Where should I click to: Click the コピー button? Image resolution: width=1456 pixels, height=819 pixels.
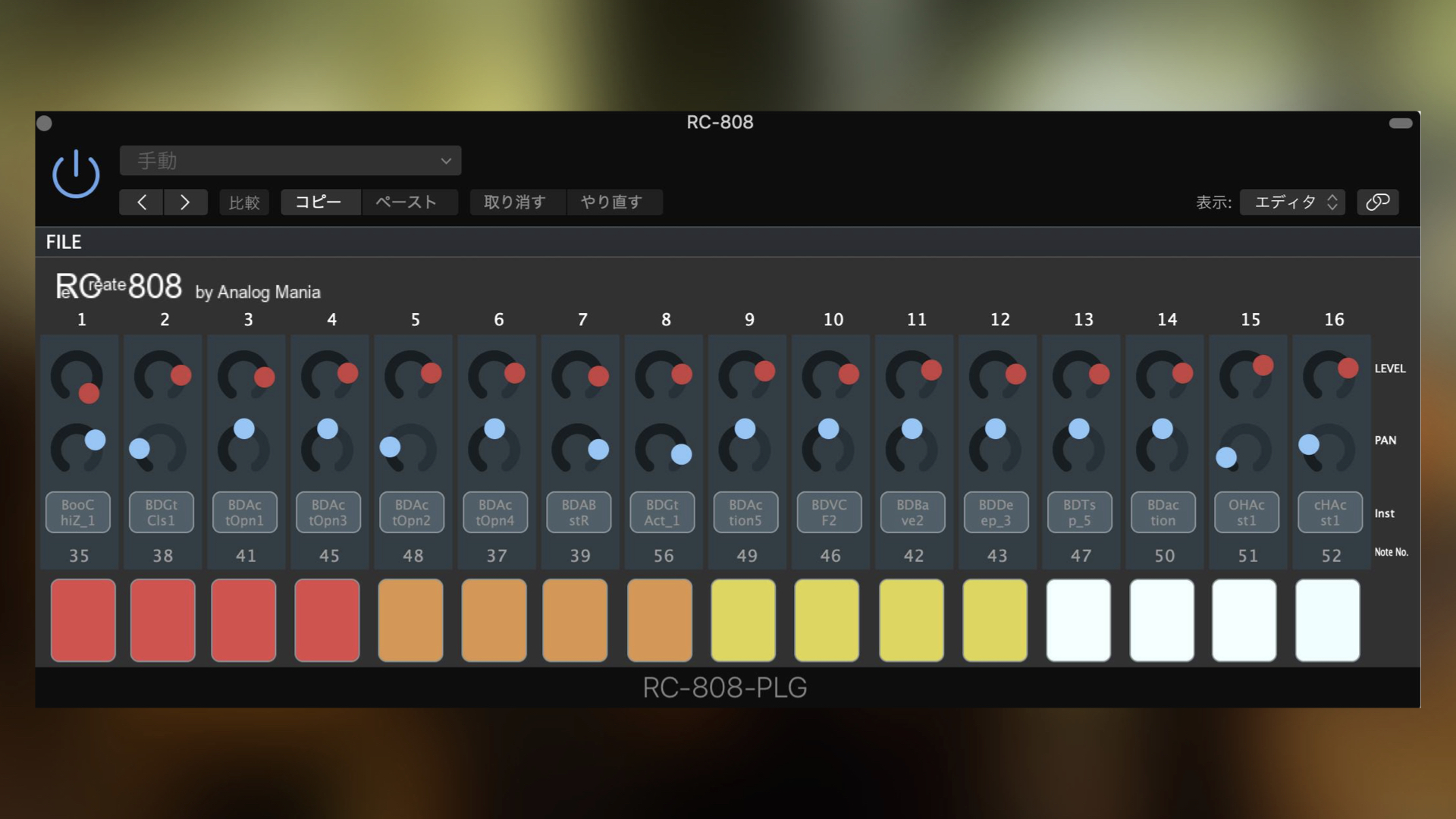[x=318, y=202]
